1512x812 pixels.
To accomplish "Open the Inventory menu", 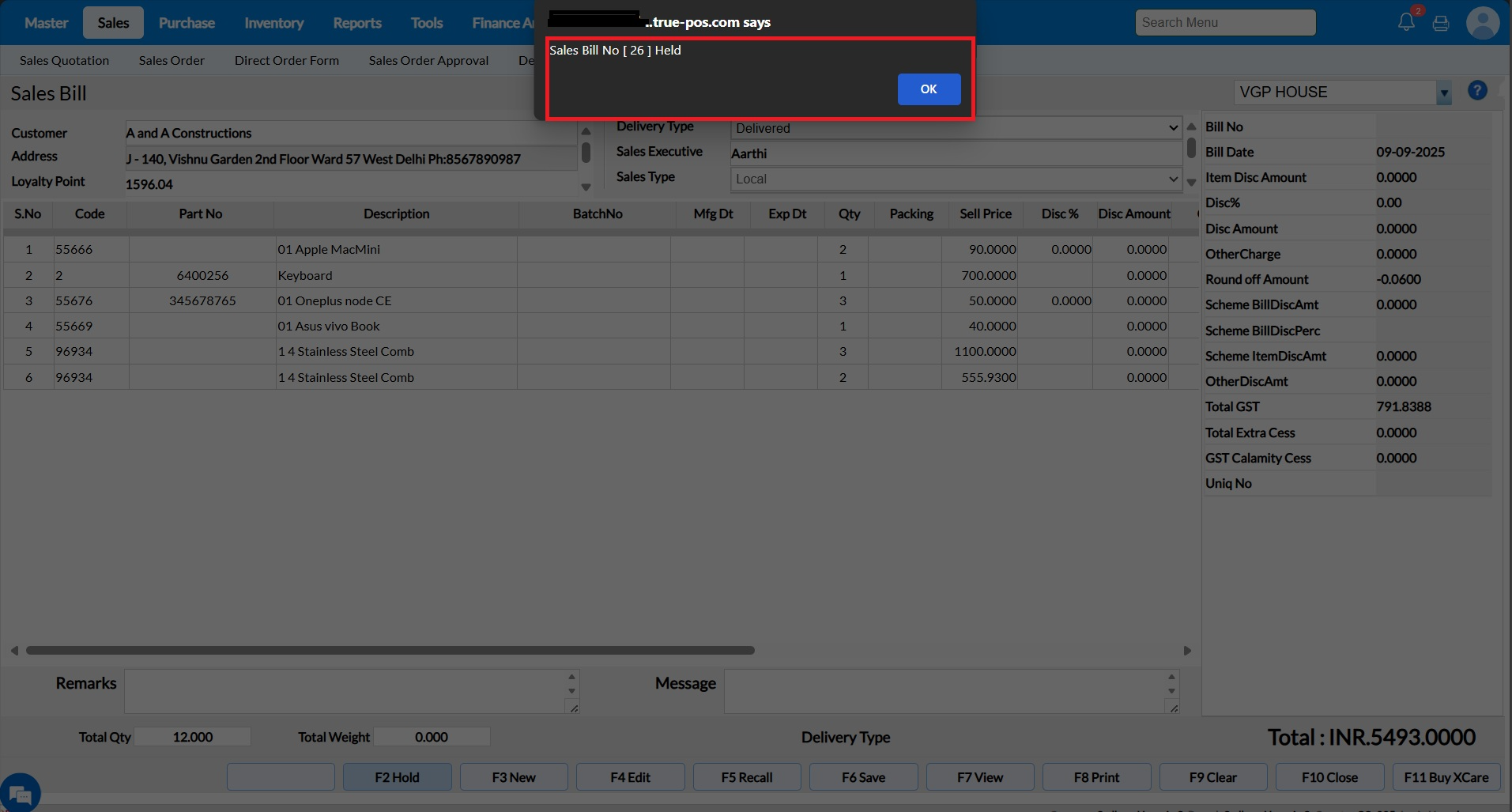I will [273, 23].
